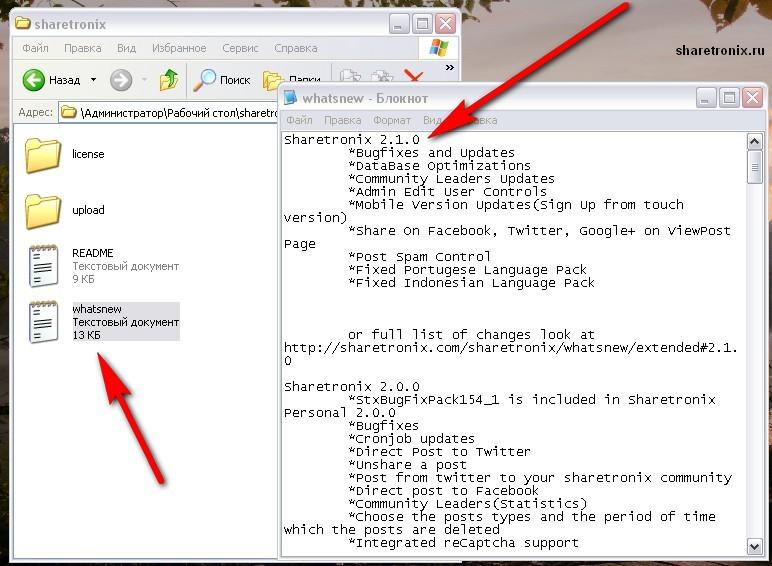Click the red Delete X toolbar icon
Image resolution: width=772 pixels, height=566 pixels.
tap(413, 76)
